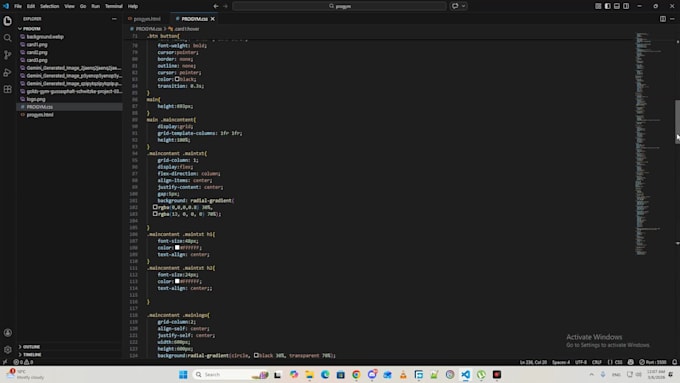
Task: Open the Selection menu
Action: (49, 6)
